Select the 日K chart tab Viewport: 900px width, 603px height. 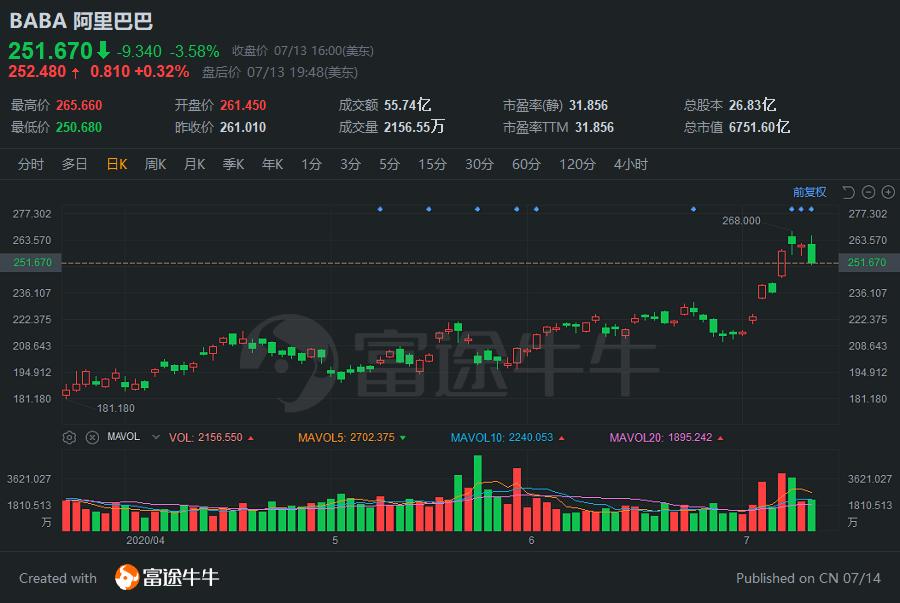[x=117, y=165]
